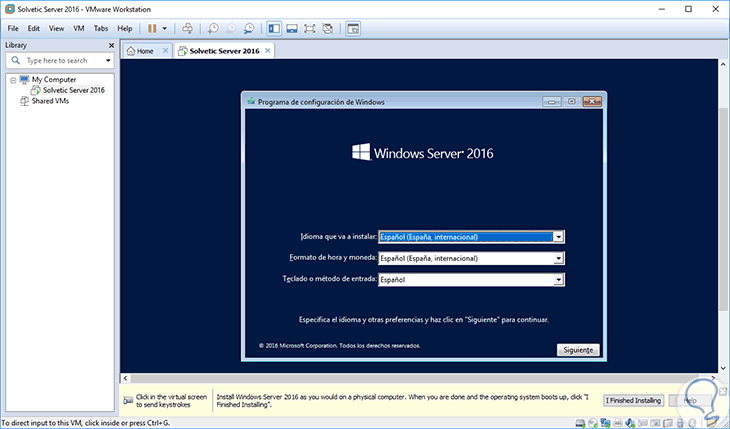Toggle the library sidebar view icon
This screenshot has width=730, height=429.
click(x=274, y=28)
